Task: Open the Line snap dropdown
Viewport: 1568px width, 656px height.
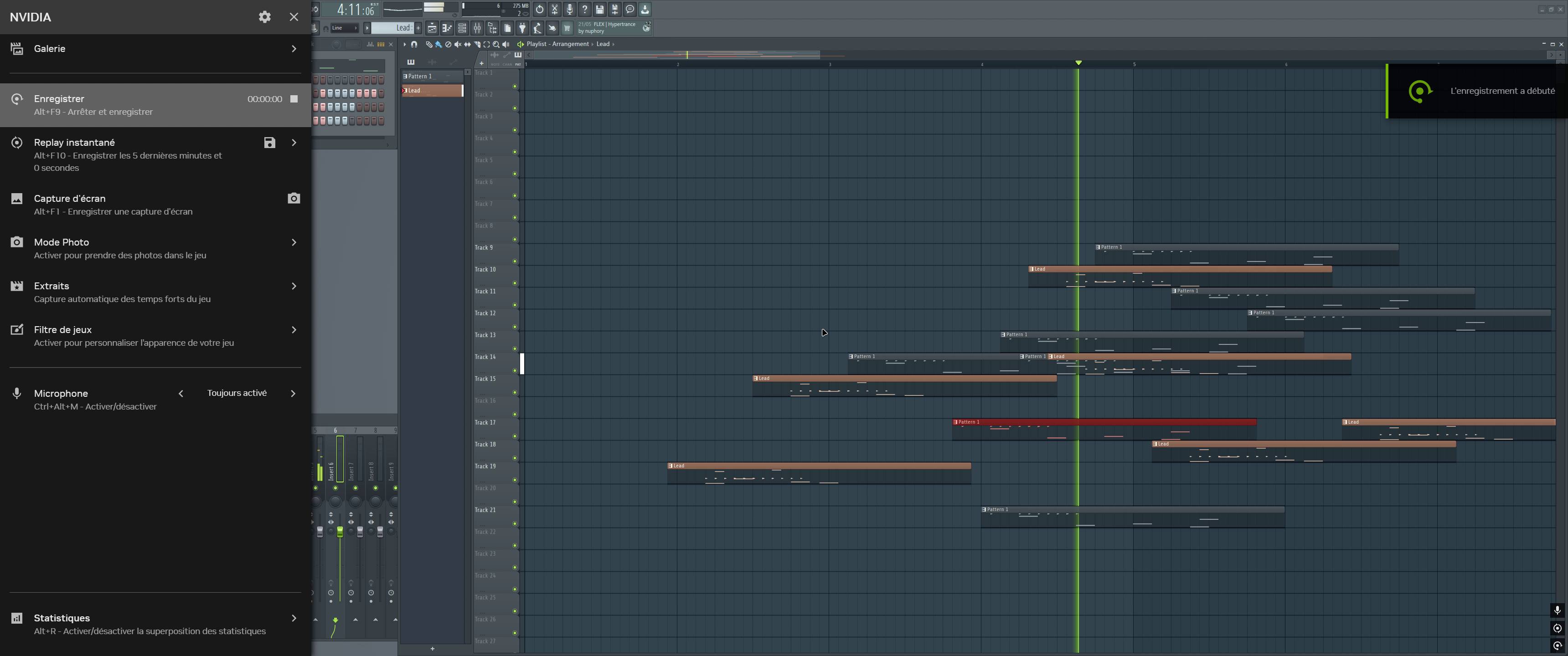Action: 345,28
